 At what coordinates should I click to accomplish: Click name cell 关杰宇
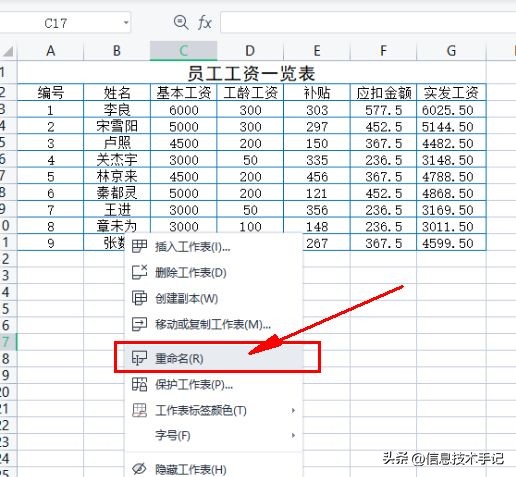click(117, 159)
